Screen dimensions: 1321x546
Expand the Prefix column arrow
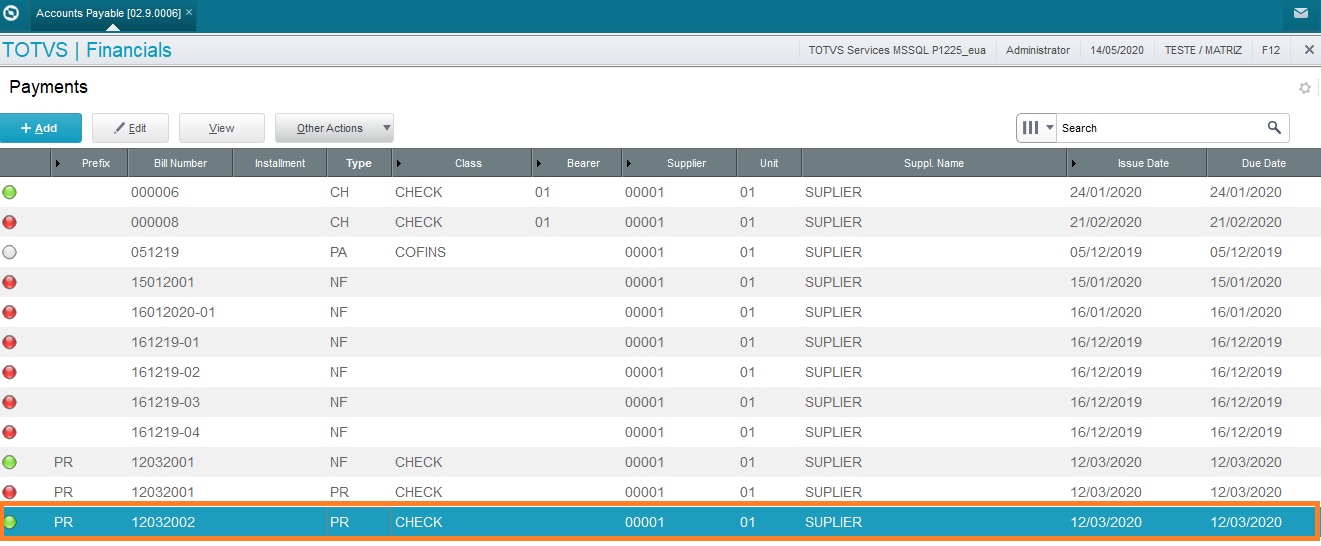(58, 163)
